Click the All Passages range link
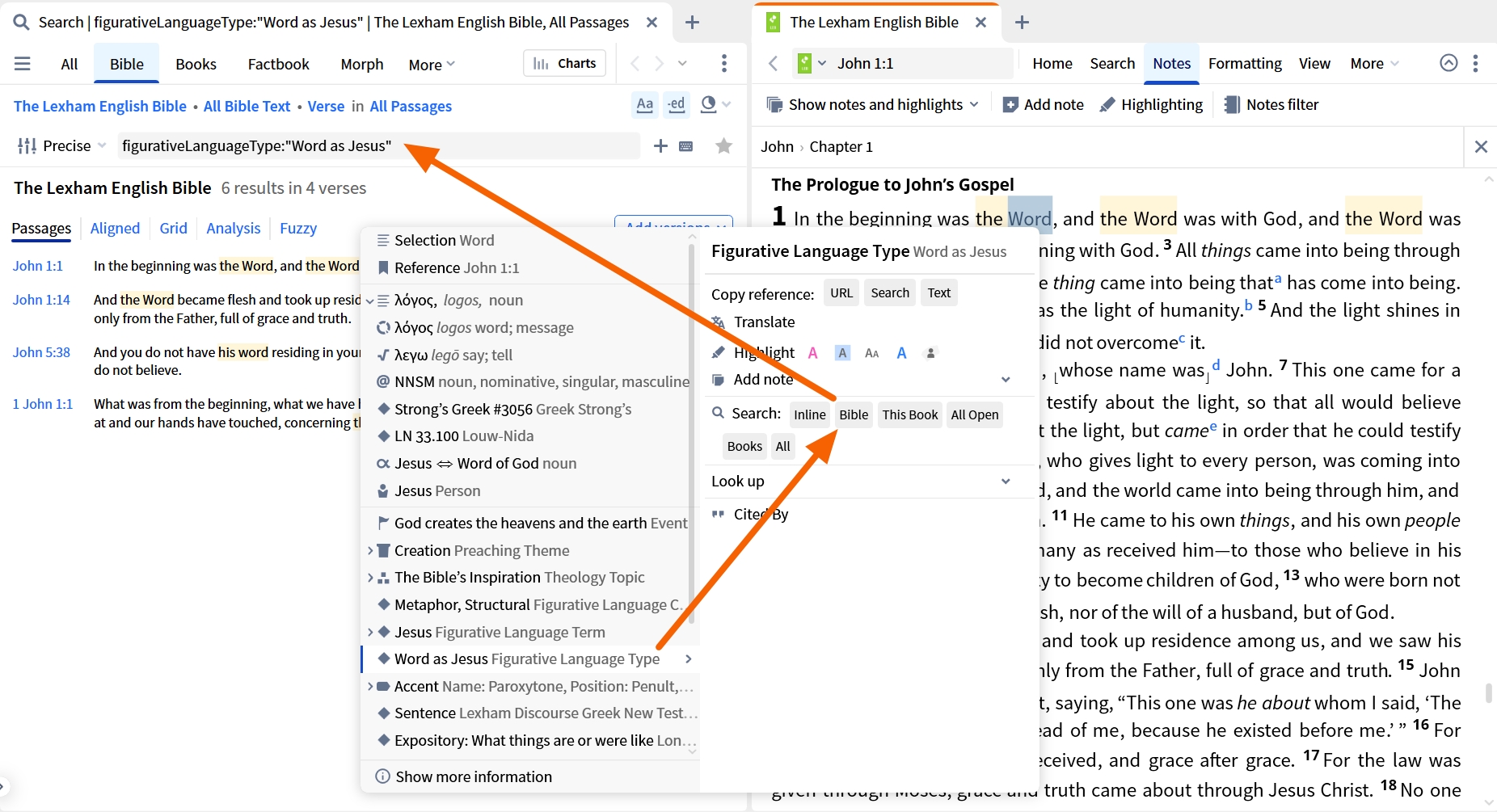This screenshot has width=1497, height=812. pyautogui.click(x=411, y=106)
